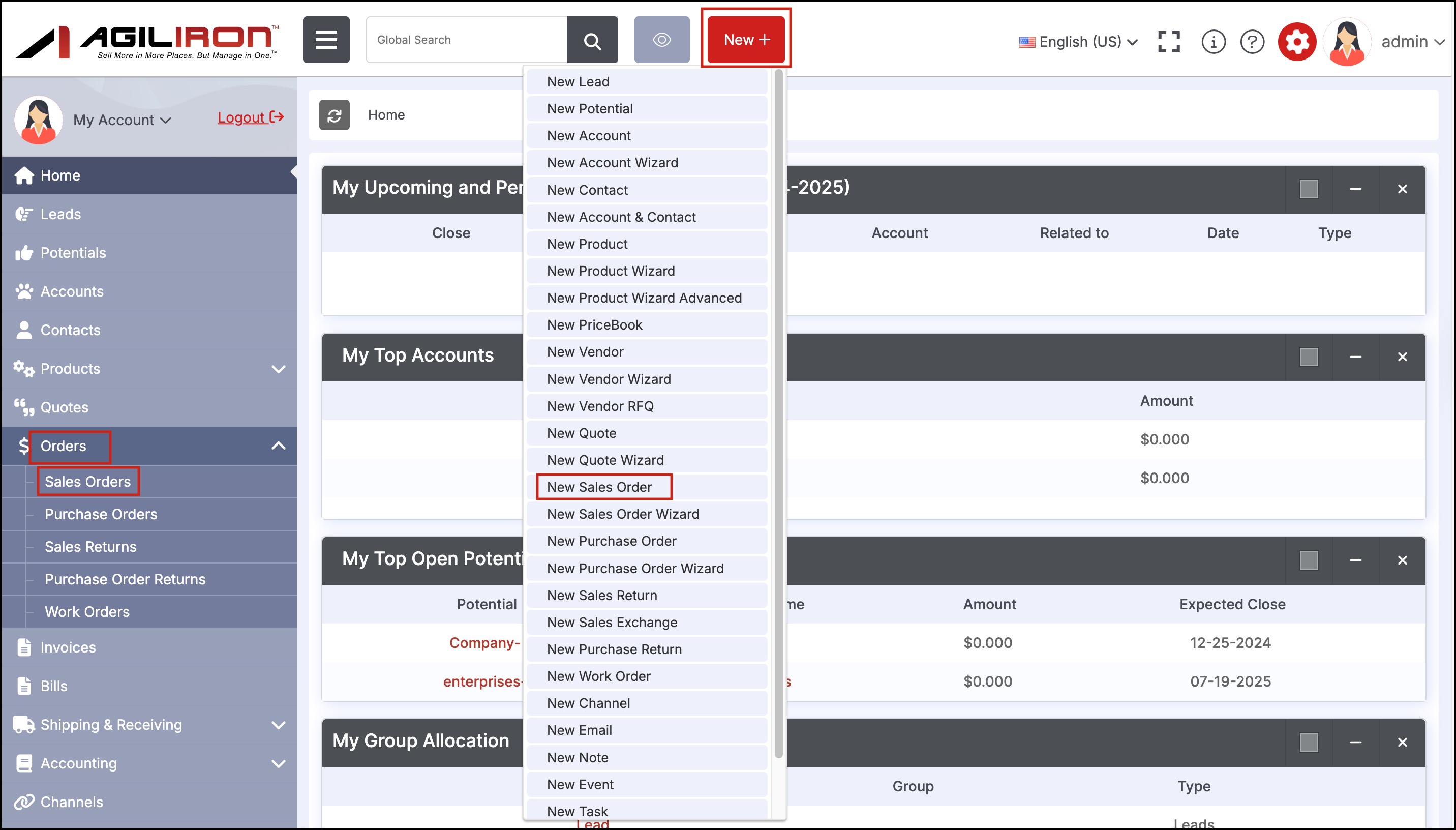This screenshot has width=1456, height=830.
Task: Click the magnifier search button
Action: 592,40
